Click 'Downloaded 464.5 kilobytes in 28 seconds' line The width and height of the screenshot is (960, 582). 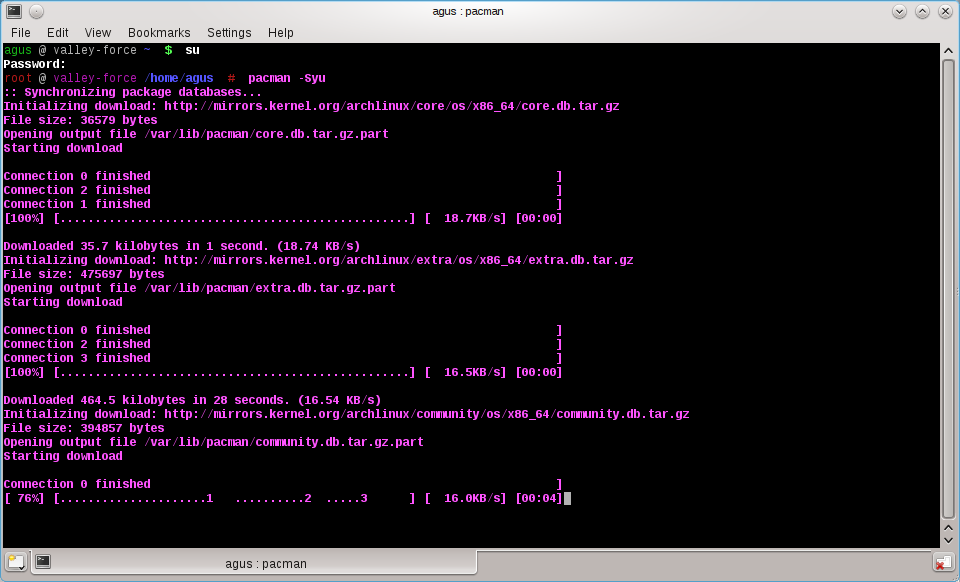pyautogui.click(x=192, y=400)
